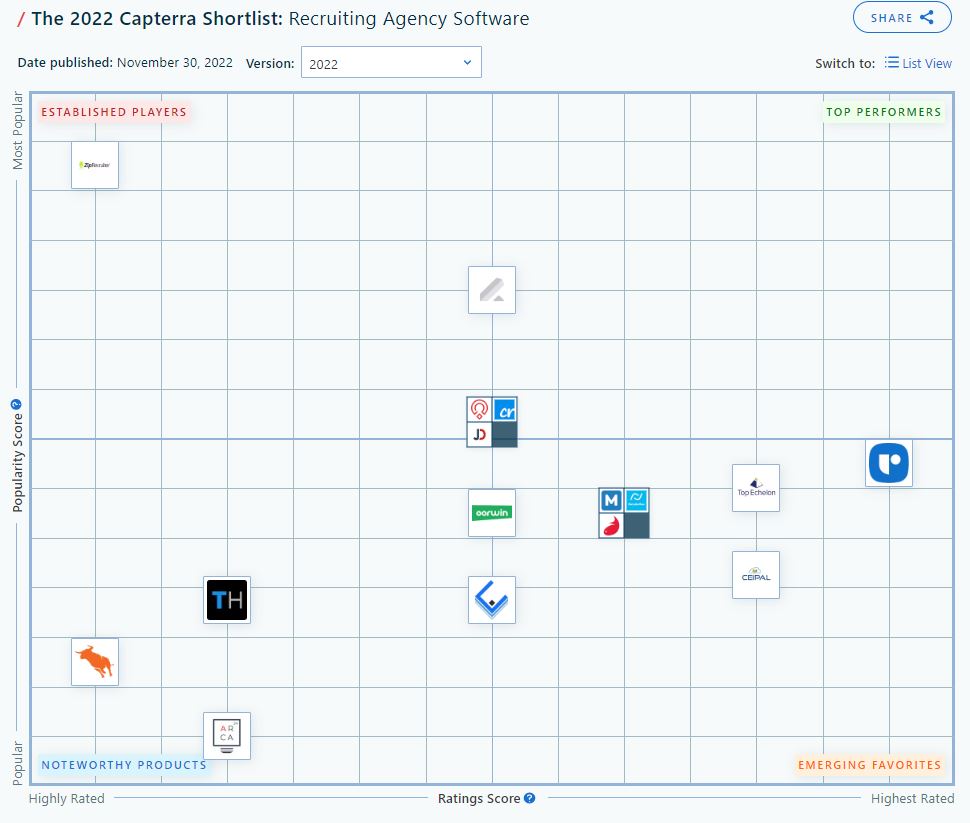This screenshot has width=970, height=823.
Task: Click the Popularity Score help icon
Action: coord(16,404)
